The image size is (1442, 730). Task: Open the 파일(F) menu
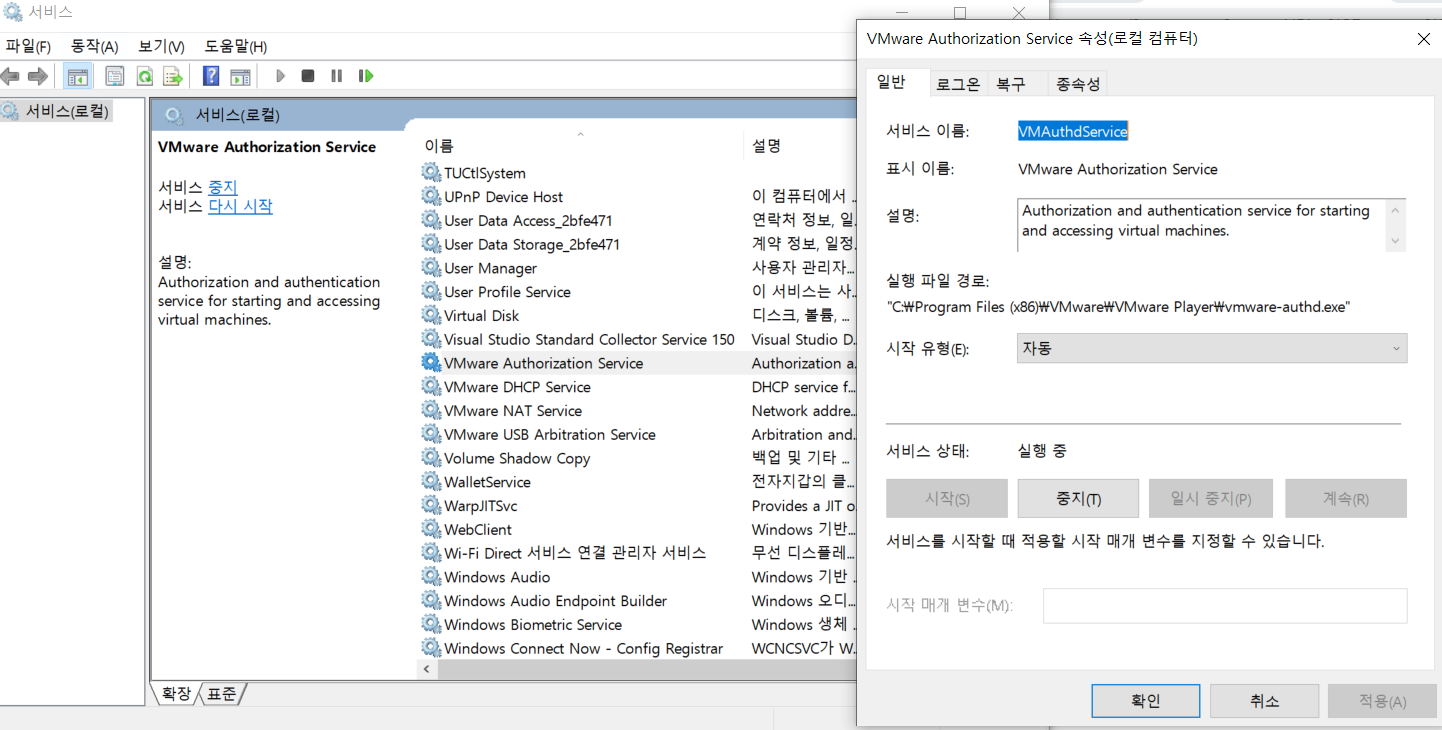pyautogui.click(x=28, y=46)
